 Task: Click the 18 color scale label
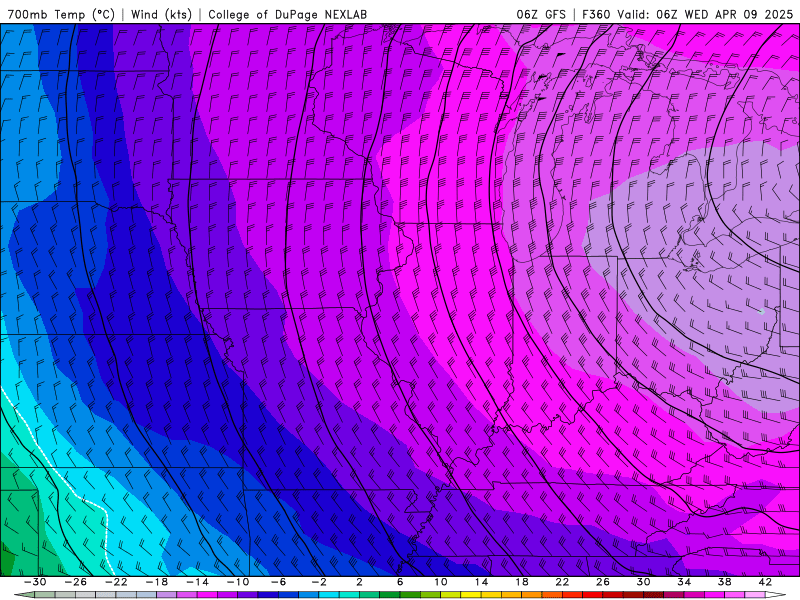click(521, 582)
